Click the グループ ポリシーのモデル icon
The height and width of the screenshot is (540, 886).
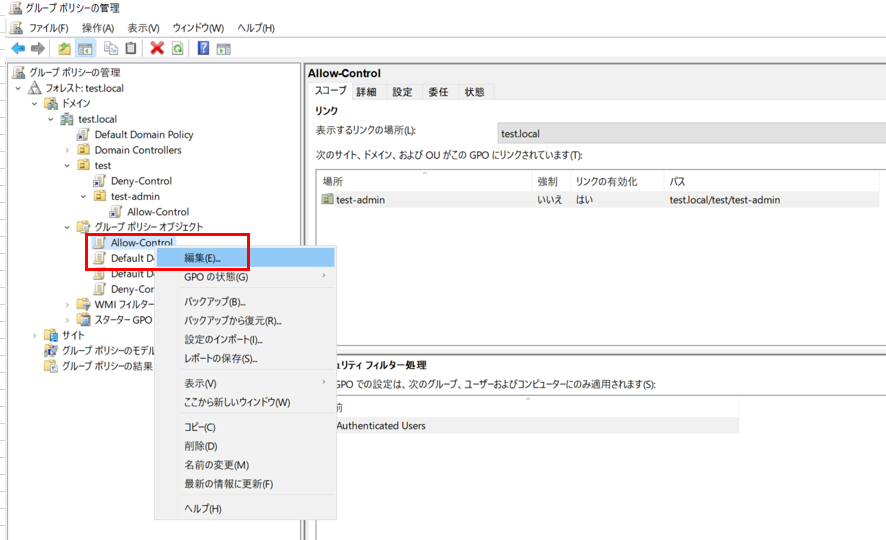tap(51, 350)
